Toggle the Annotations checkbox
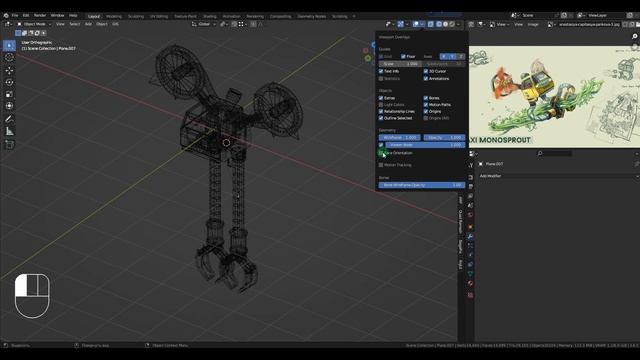Screen dimensions: 640x360 426,78
